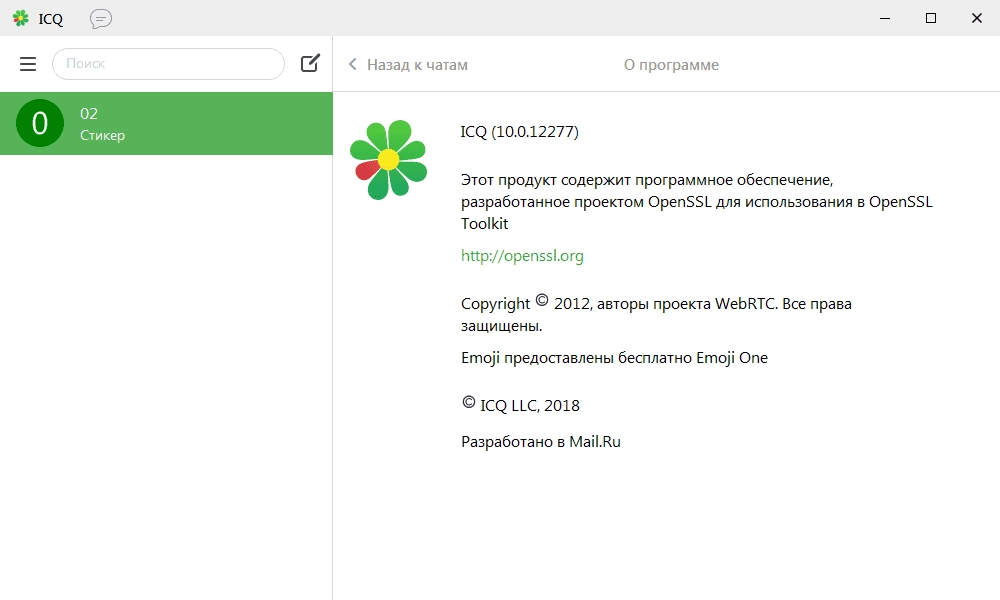The image size is (1000, 600).
Task: Focus the Поиск search field
Action: (168, 64)
